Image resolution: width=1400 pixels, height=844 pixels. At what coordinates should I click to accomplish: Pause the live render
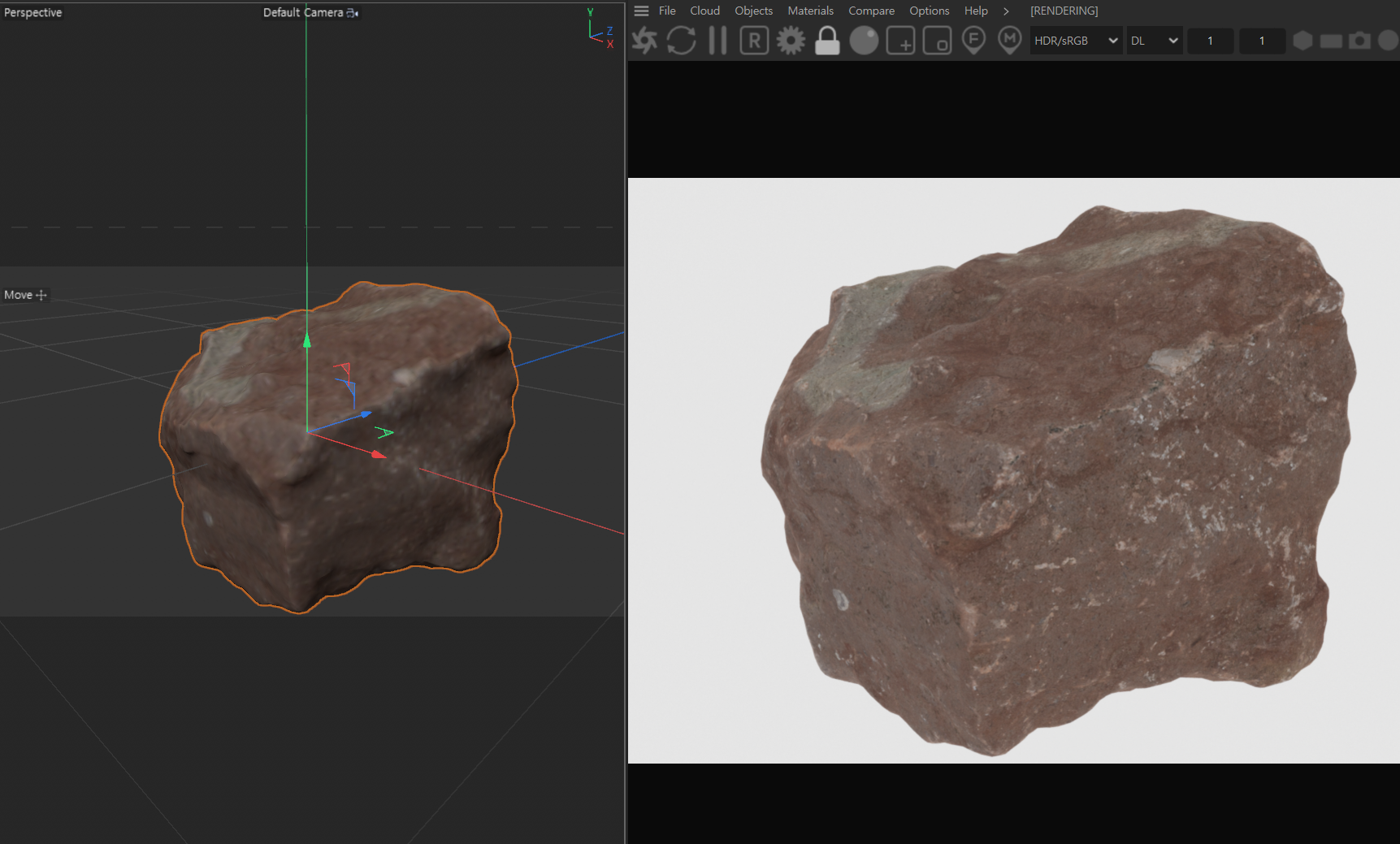(x=717, y=40)
